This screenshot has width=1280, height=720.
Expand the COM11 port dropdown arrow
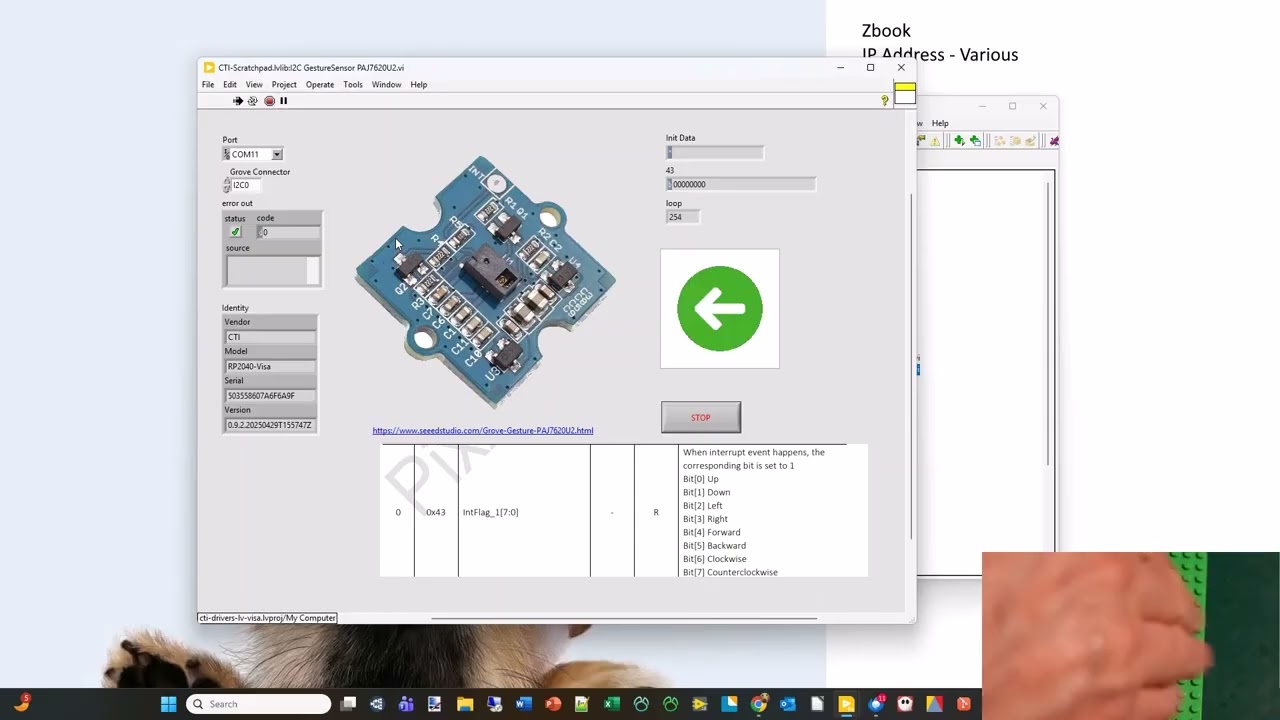click(x=277, y=154)
